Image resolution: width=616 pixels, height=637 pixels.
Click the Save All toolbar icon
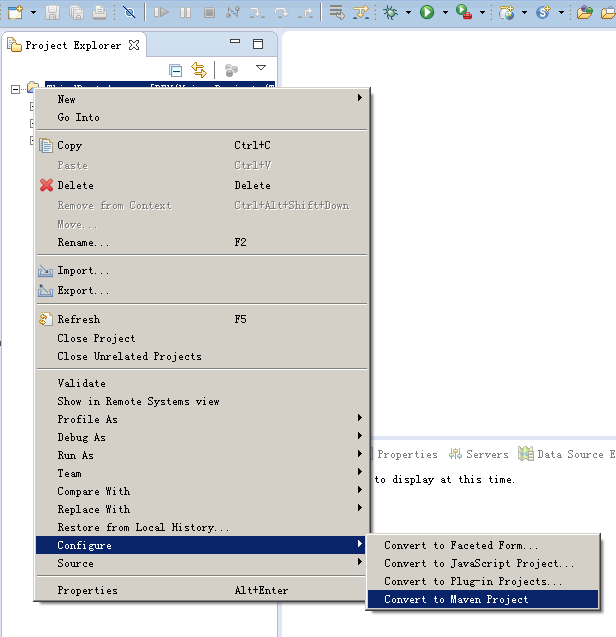(76, 13)
